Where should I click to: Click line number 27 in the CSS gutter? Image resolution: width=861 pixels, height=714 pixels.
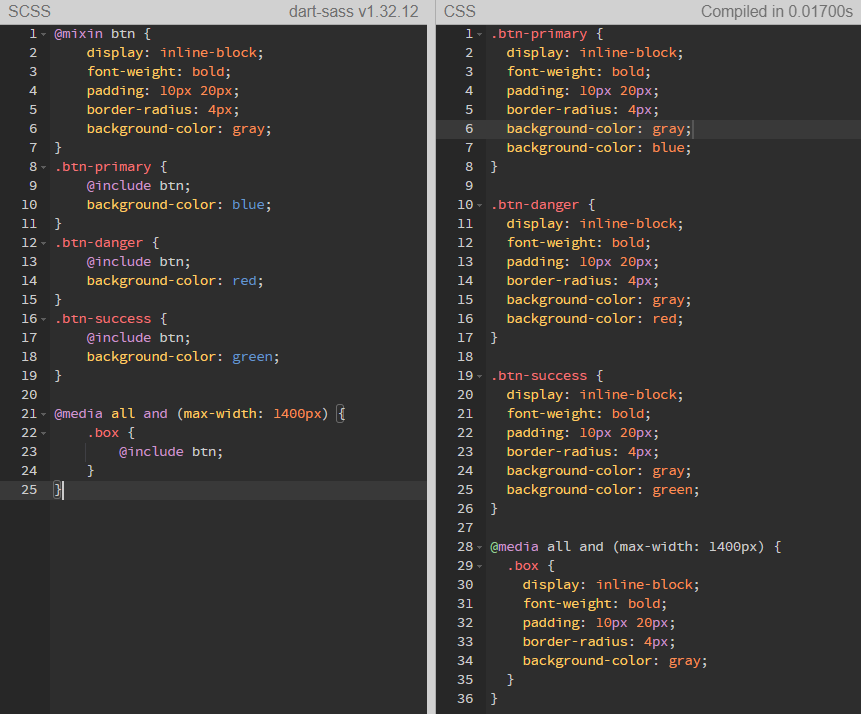click(465, 528)
